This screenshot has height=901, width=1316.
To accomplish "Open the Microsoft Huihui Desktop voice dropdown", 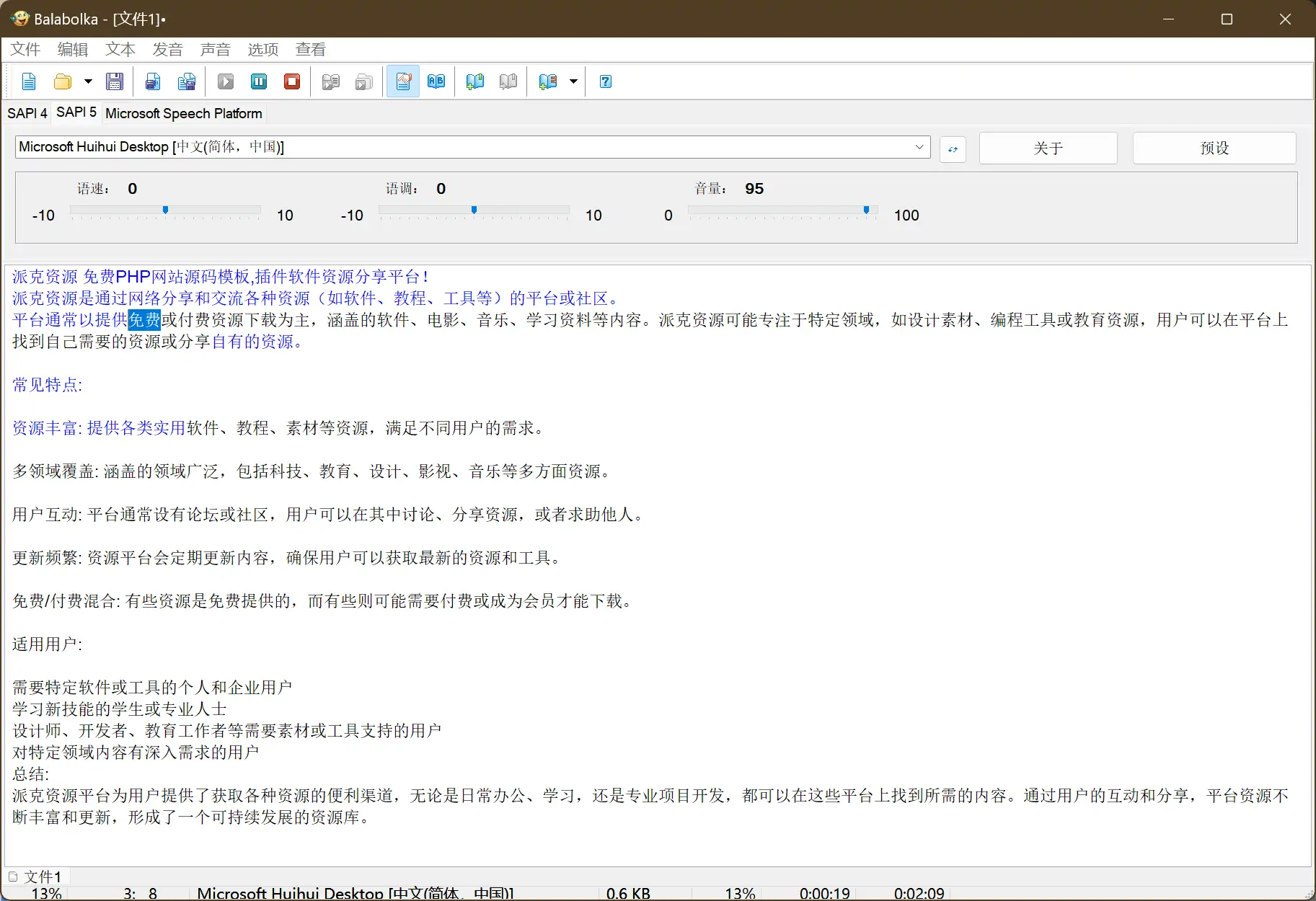I will 472,147.
